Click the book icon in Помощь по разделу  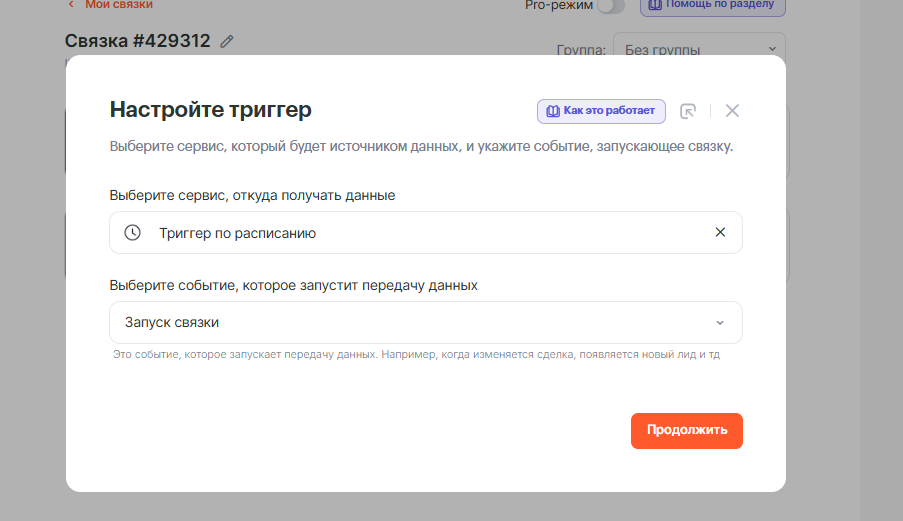pos(653,5)
